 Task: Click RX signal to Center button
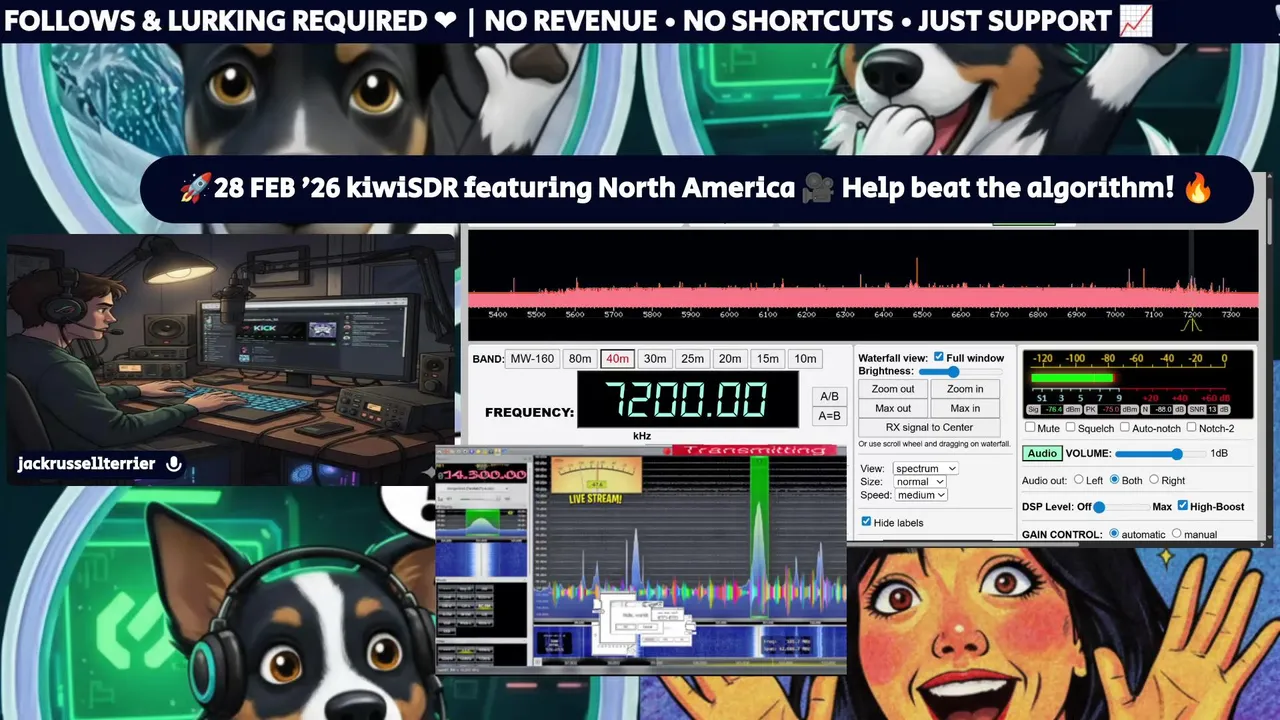tap(929, 427)
